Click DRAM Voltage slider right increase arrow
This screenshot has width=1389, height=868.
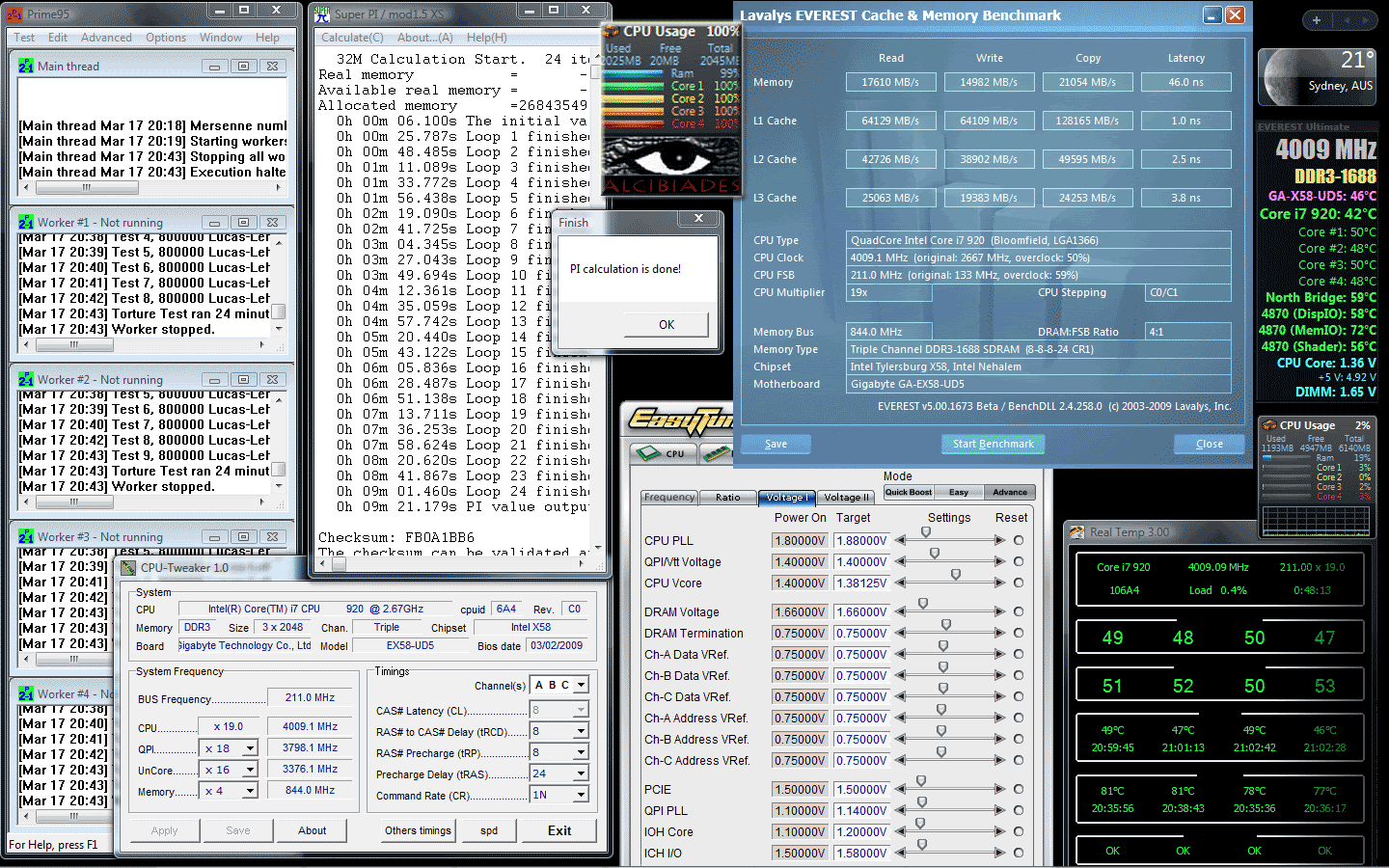1000,611
